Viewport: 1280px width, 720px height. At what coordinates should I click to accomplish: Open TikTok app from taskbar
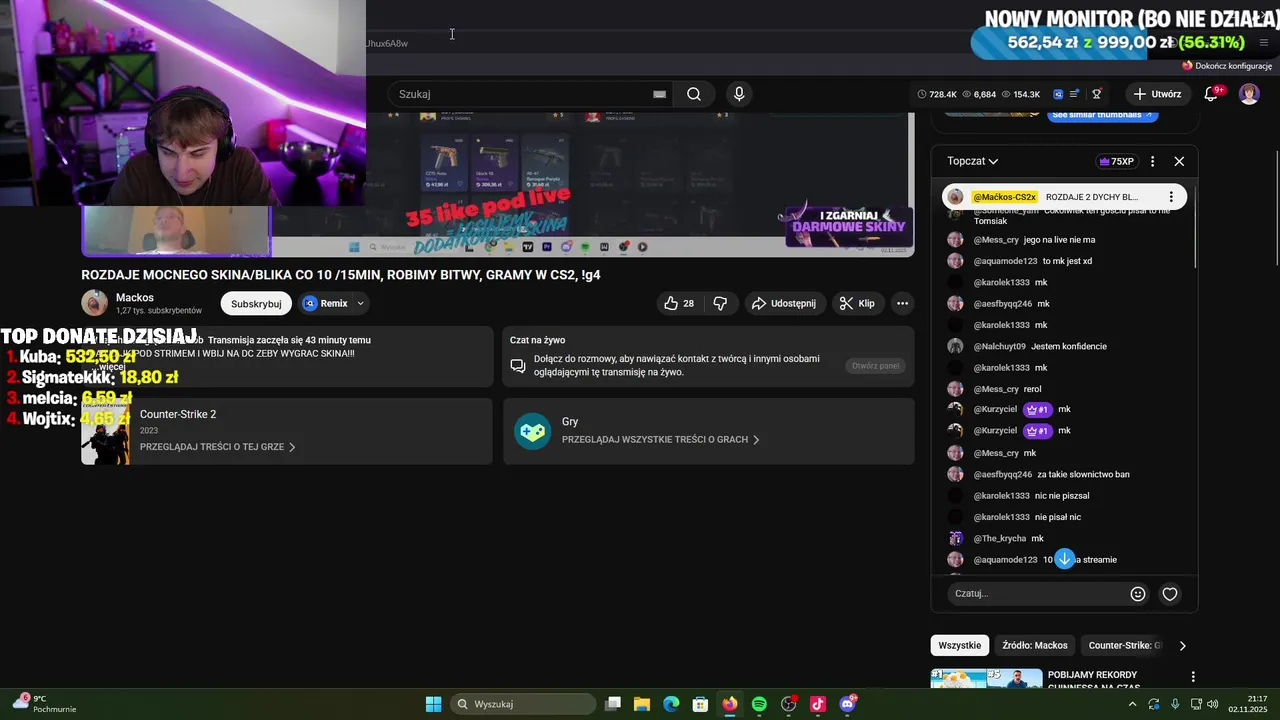tap(818, 704)
